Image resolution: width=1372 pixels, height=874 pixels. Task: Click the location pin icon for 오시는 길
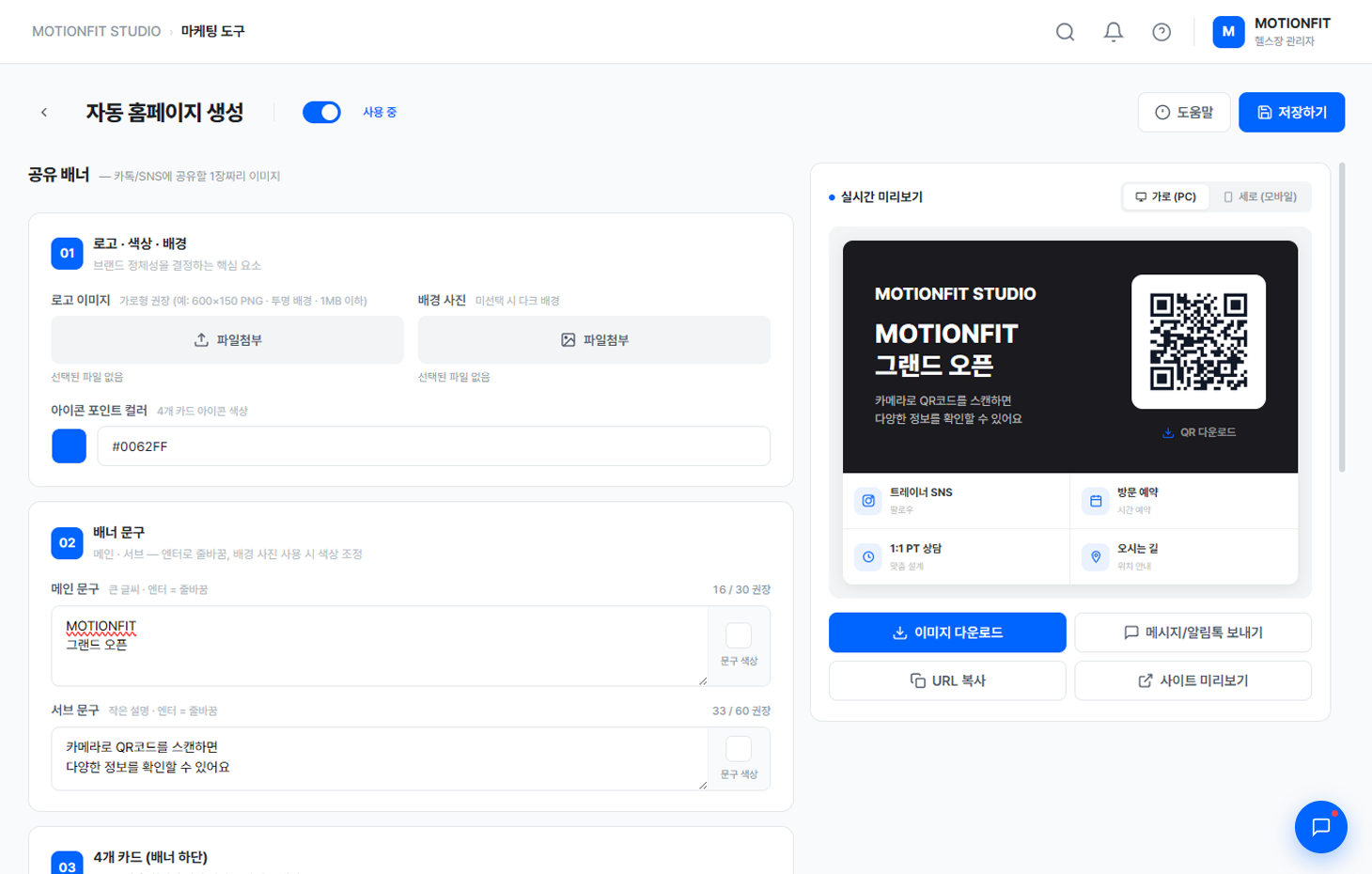(x=1096, y=556)
